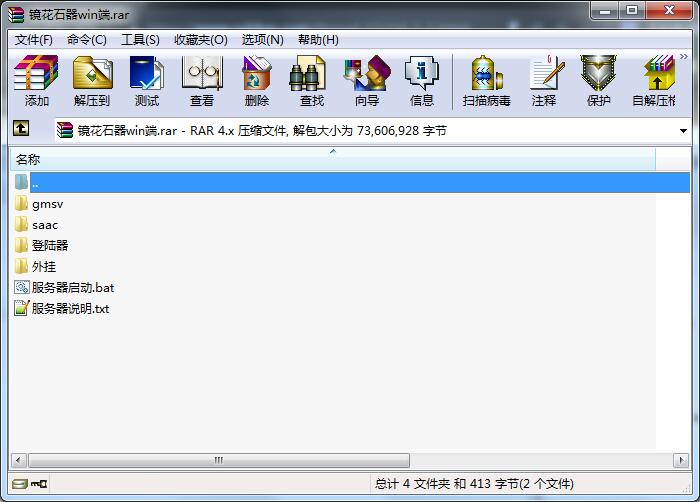Screen dimensions: 700x502
Task: Select the file 服务器启动.bat
Action: 64,287
